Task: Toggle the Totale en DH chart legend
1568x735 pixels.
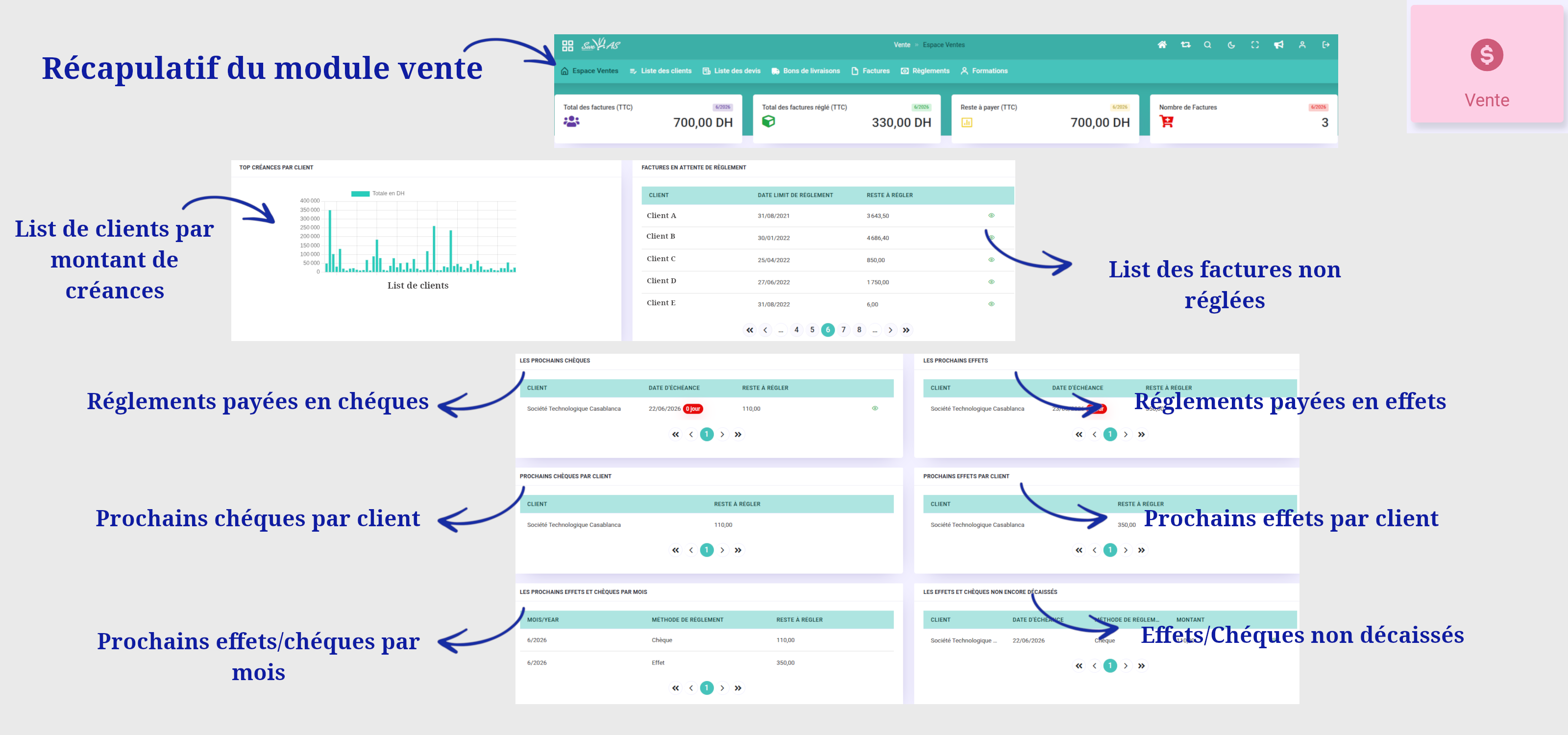Action: pos(377,194)
